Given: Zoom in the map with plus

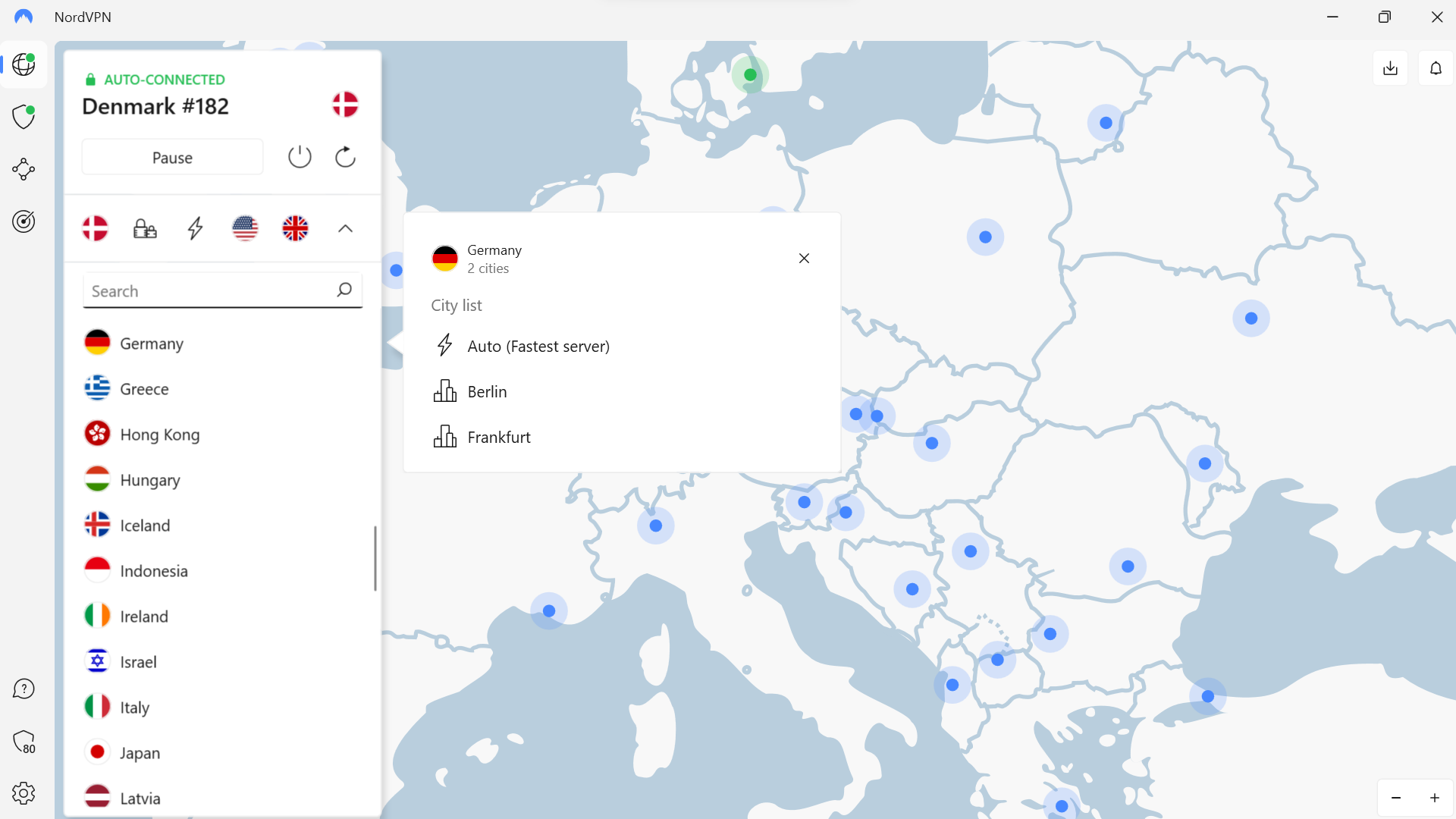Looking at the screenshot, I should click(x=1435, y=798).
